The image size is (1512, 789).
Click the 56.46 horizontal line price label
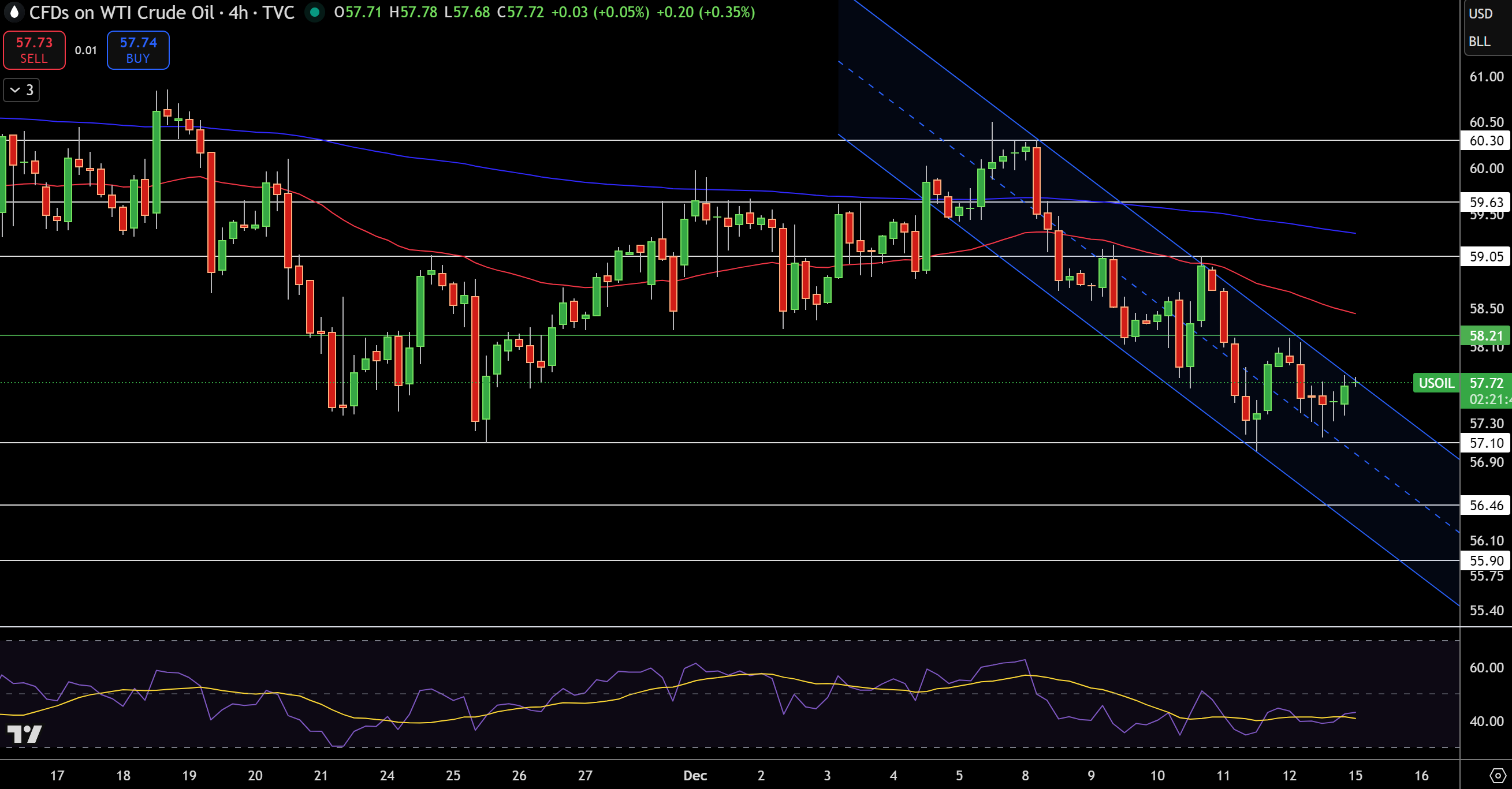click(x=1485, y=505)
